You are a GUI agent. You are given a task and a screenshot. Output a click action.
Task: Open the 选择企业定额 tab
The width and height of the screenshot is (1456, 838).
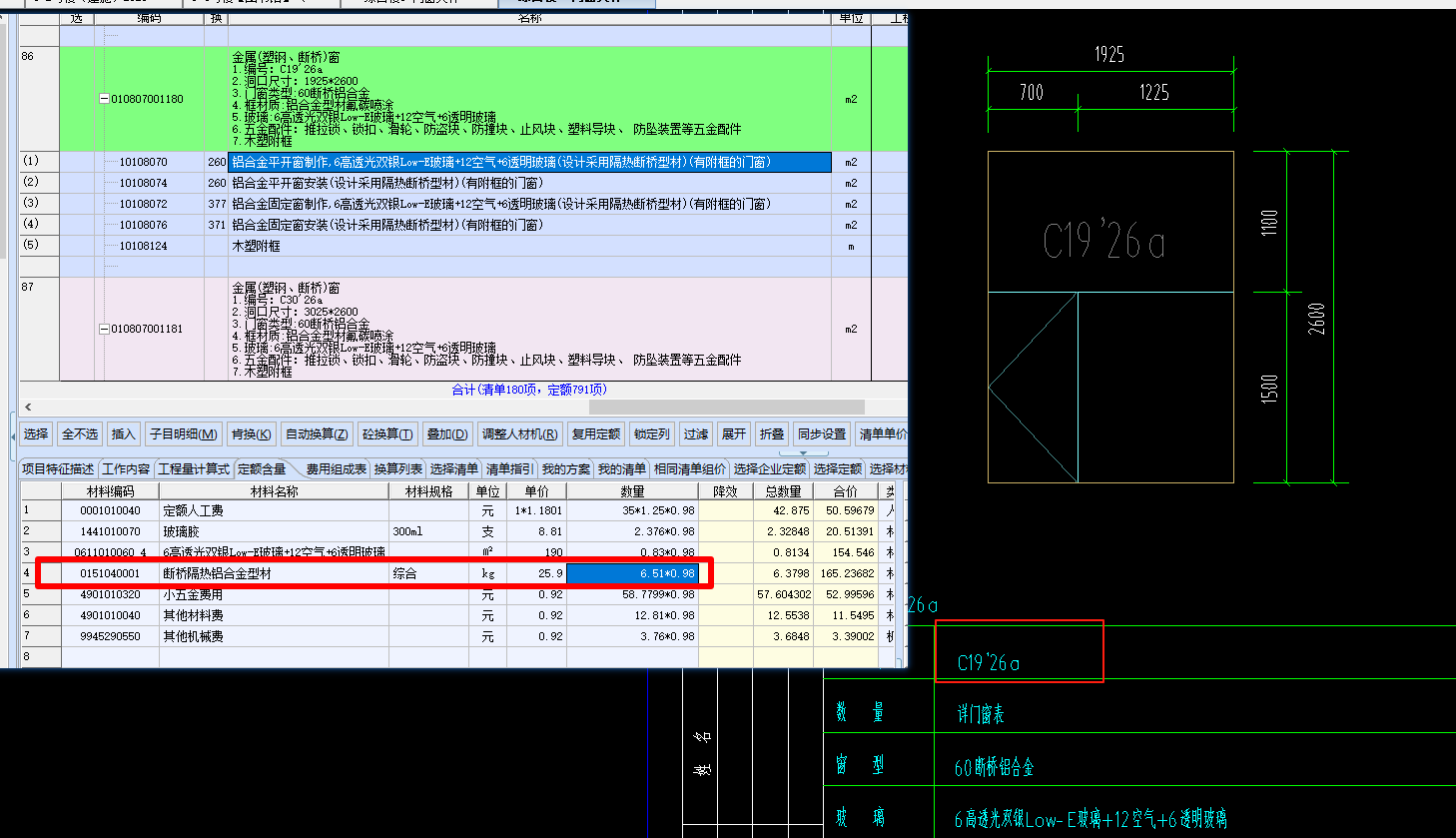click(x=770, y=468)
